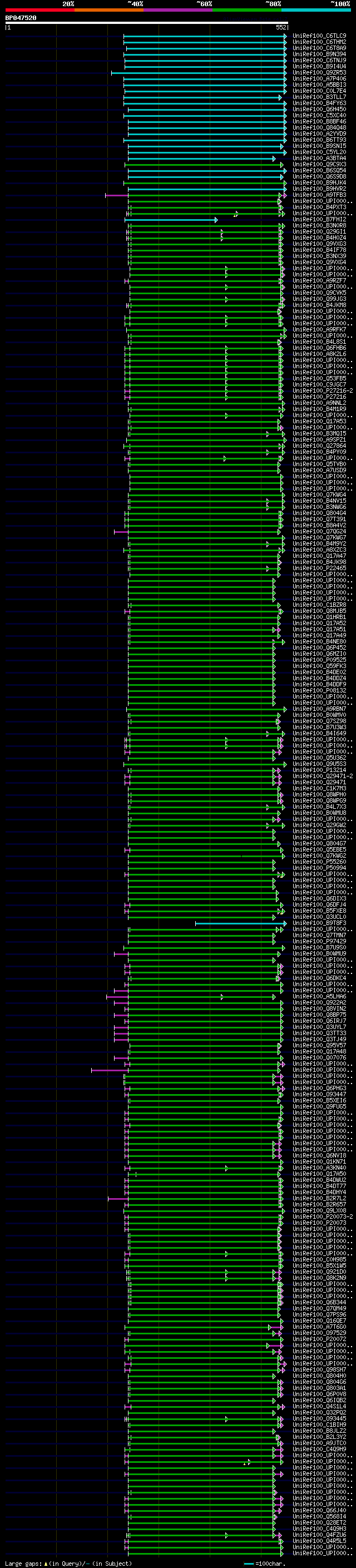Open hit UniRef100_B3TLL7
The width and height of the screenshot is (356, 1568).
319,97
